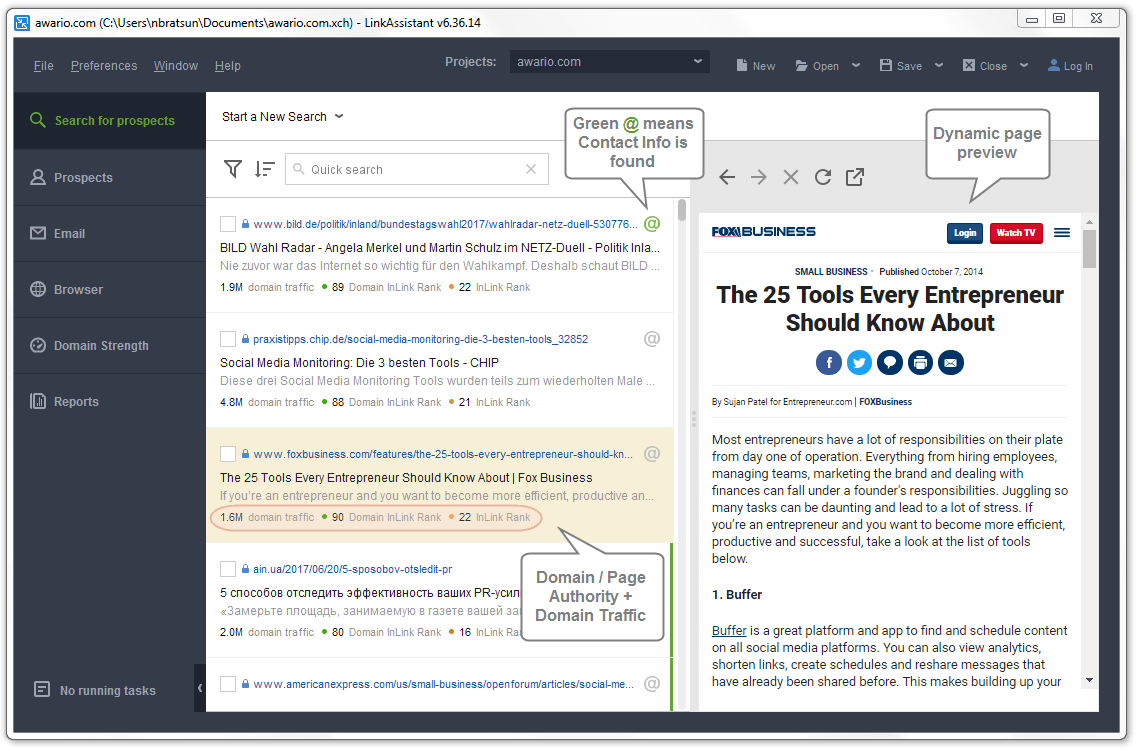
Task: Open hamburger menu on Fox Business page
Action: (1062, 233)
